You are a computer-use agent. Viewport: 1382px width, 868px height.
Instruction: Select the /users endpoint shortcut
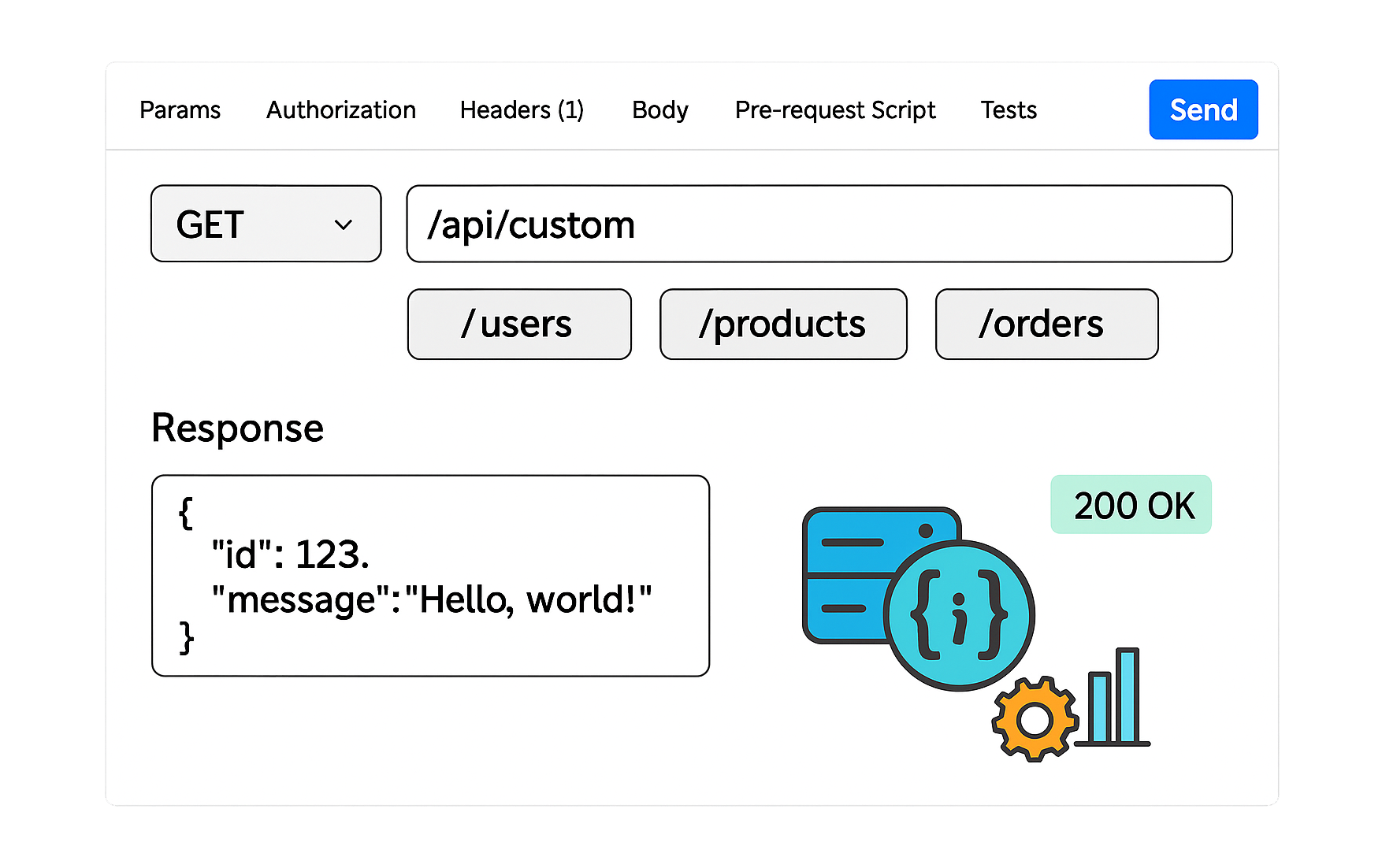[x=518, y=324]
